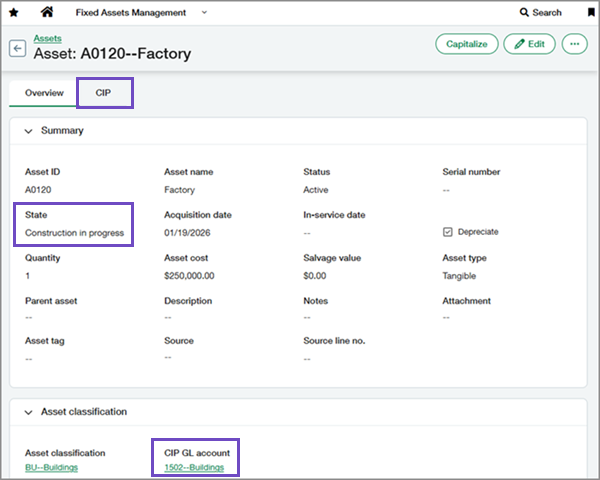Open the BU--Buildings classification link

point(51,467)
